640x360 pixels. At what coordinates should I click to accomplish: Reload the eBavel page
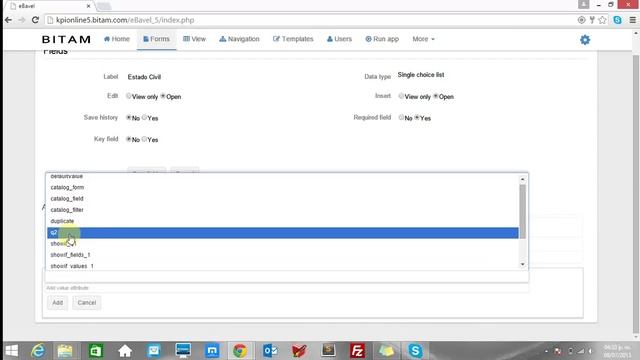[x=35, y=20]
